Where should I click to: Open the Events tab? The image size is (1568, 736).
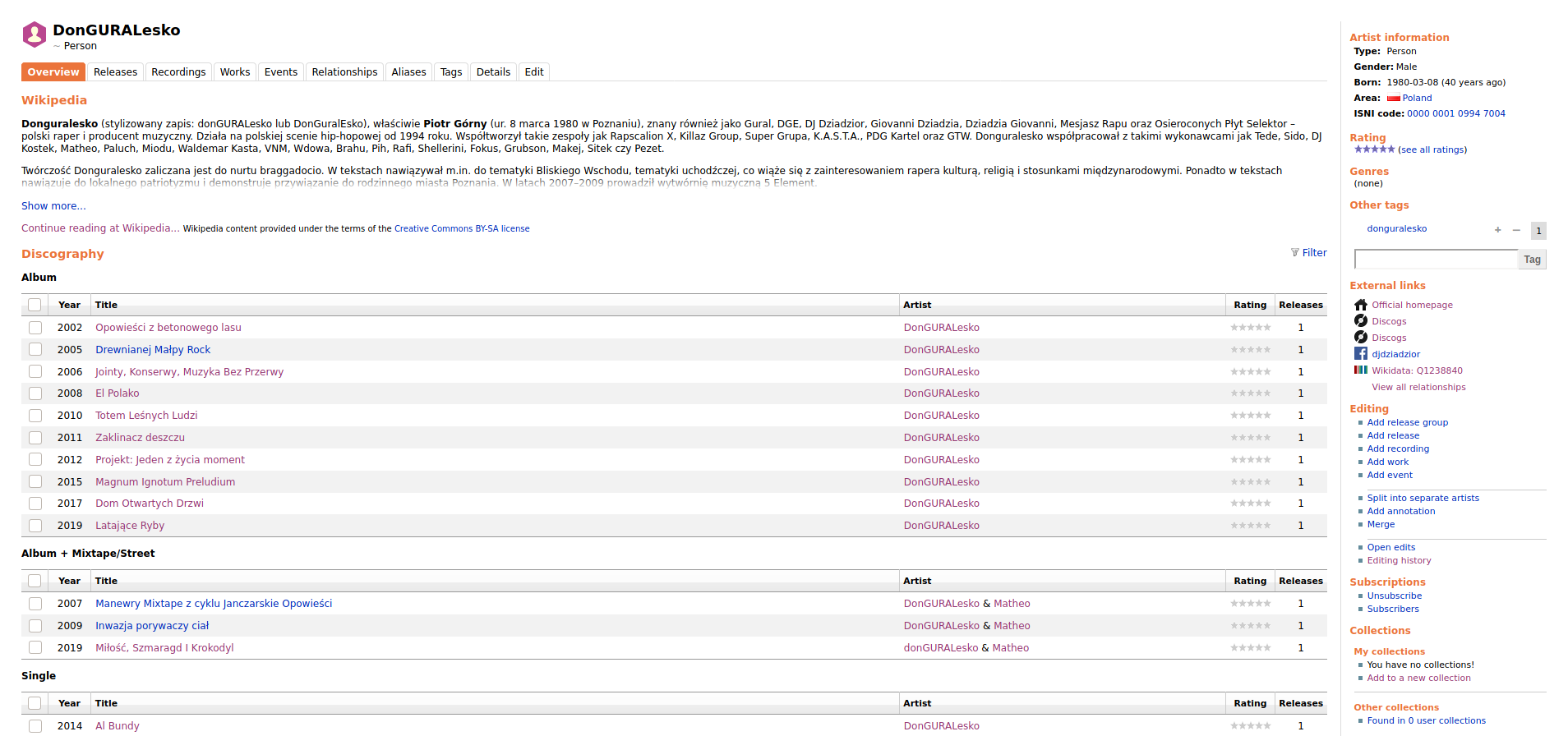[281, 72]
